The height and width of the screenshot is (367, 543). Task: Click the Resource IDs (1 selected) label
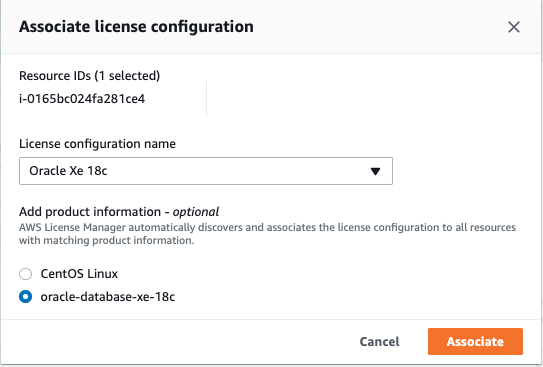(x=90, y=76)
